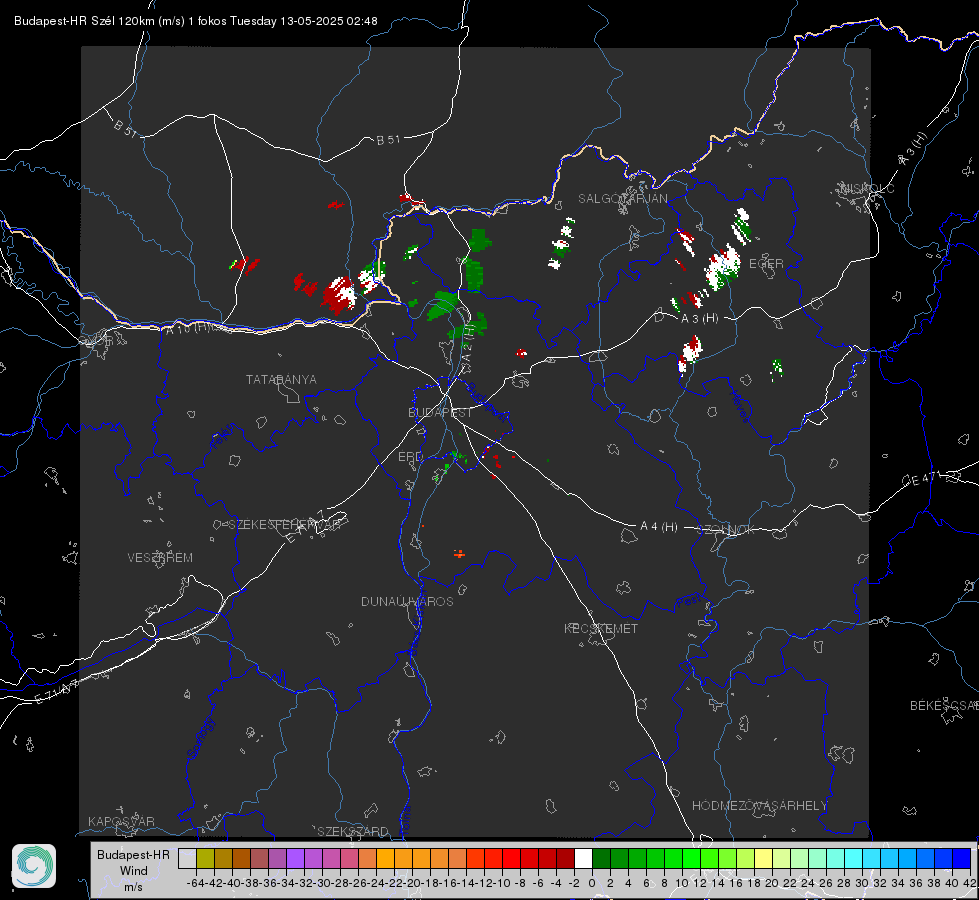Select the light gray first legend swatch
Viewport: 979px width, 900px height.
pos(187,858)
